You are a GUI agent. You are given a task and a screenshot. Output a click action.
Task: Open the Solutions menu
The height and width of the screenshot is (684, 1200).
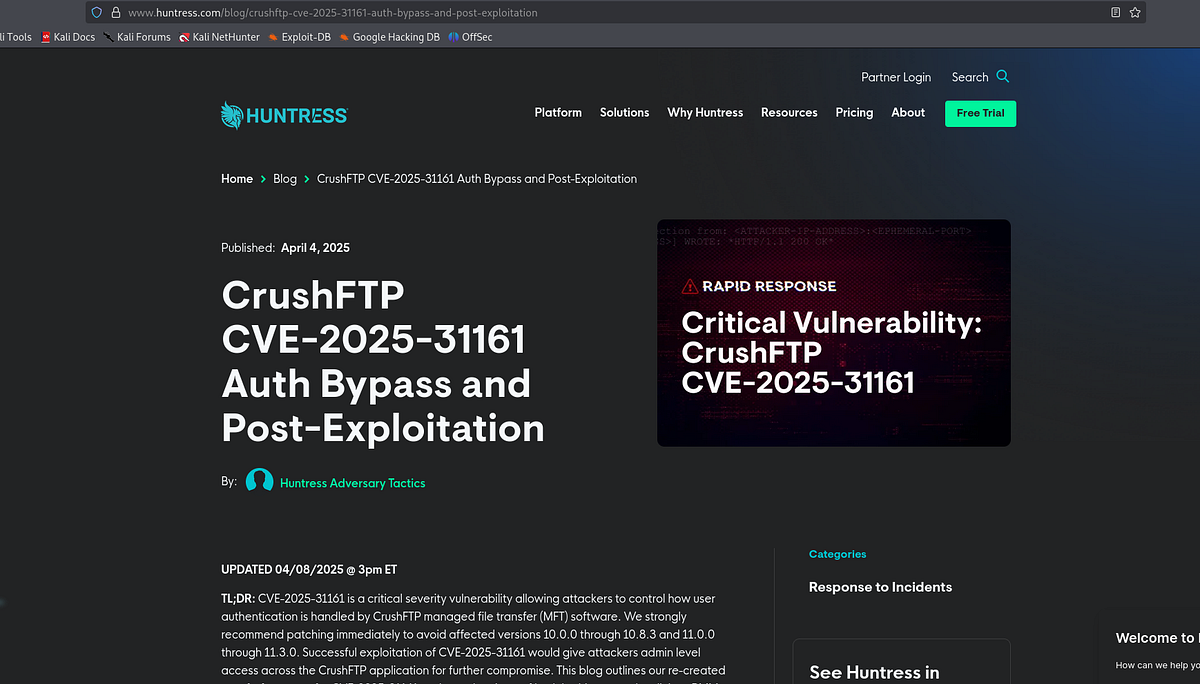tap(625, 113)
